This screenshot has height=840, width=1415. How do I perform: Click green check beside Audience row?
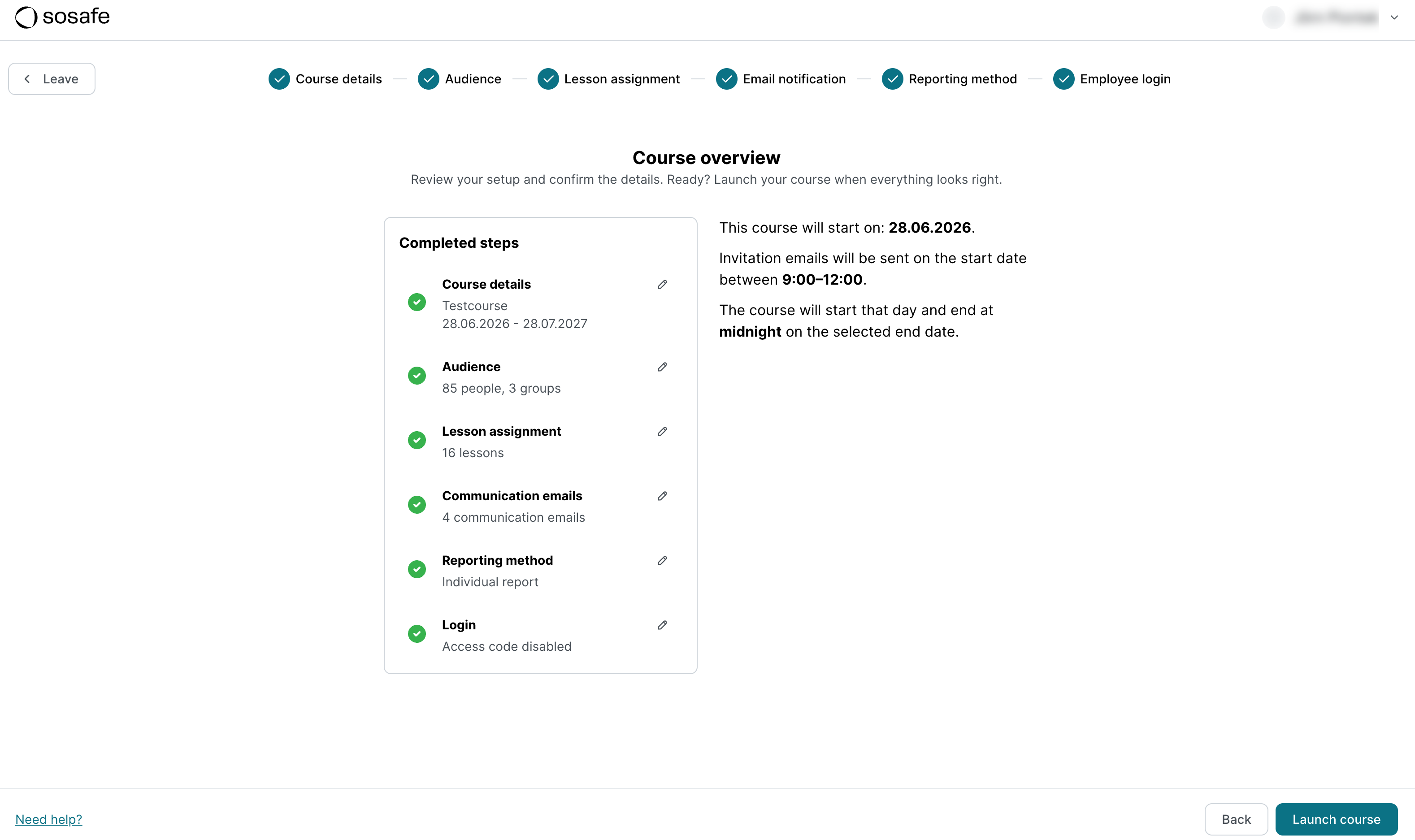click(417, 376)
